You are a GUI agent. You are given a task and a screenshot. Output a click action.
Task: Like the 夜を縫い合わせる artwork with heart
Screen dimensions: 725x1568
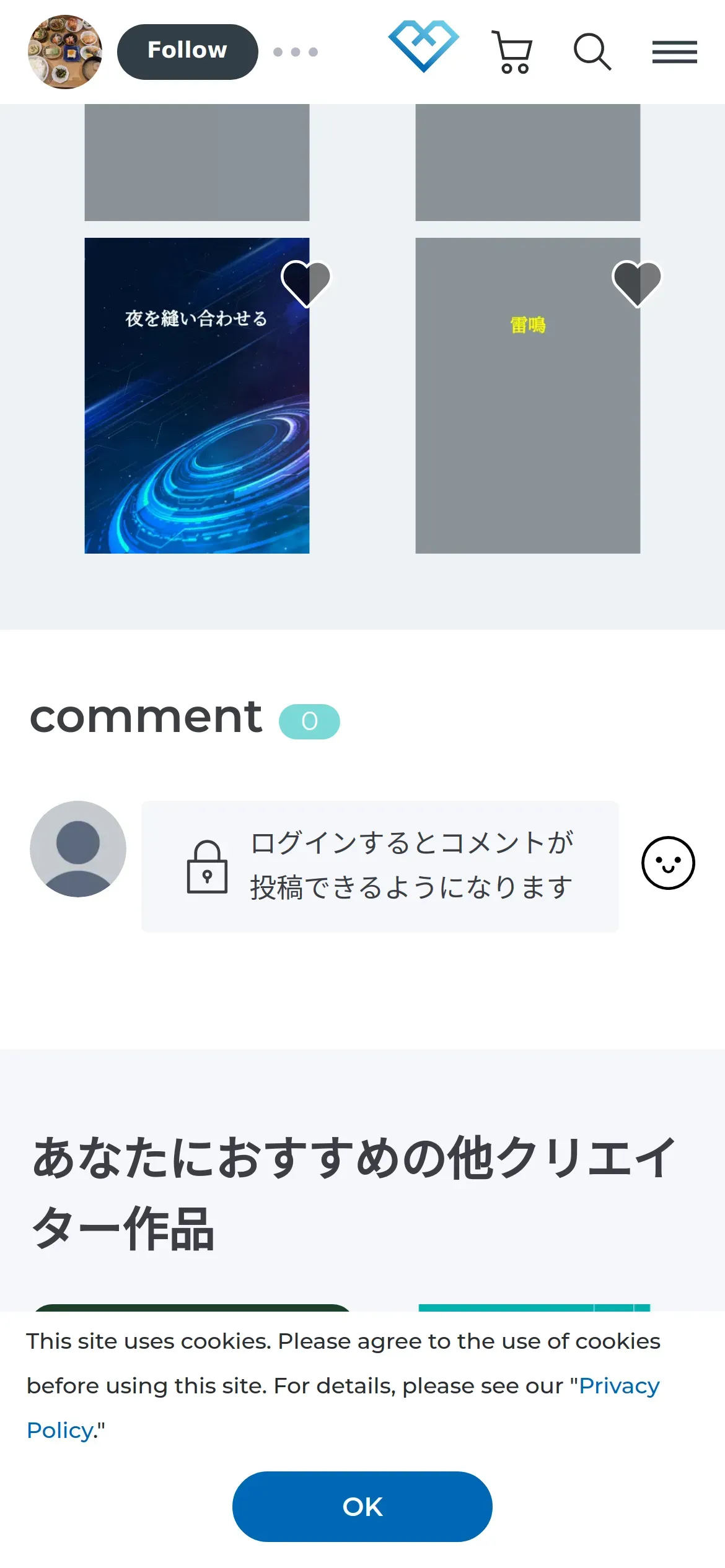point(306,284)
